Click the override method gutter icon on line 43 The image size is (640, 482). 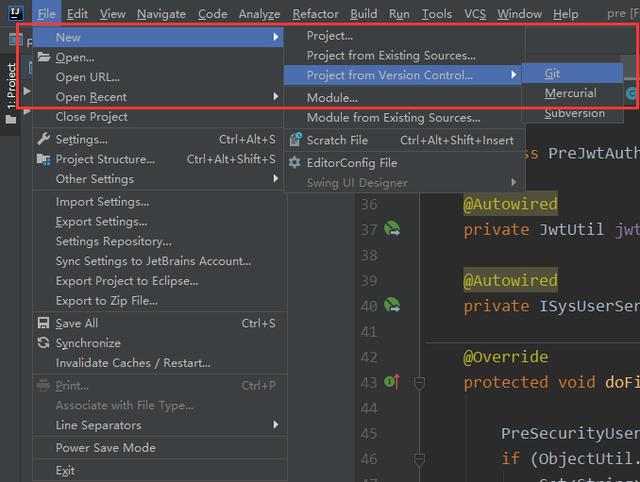tap(391, 382)
